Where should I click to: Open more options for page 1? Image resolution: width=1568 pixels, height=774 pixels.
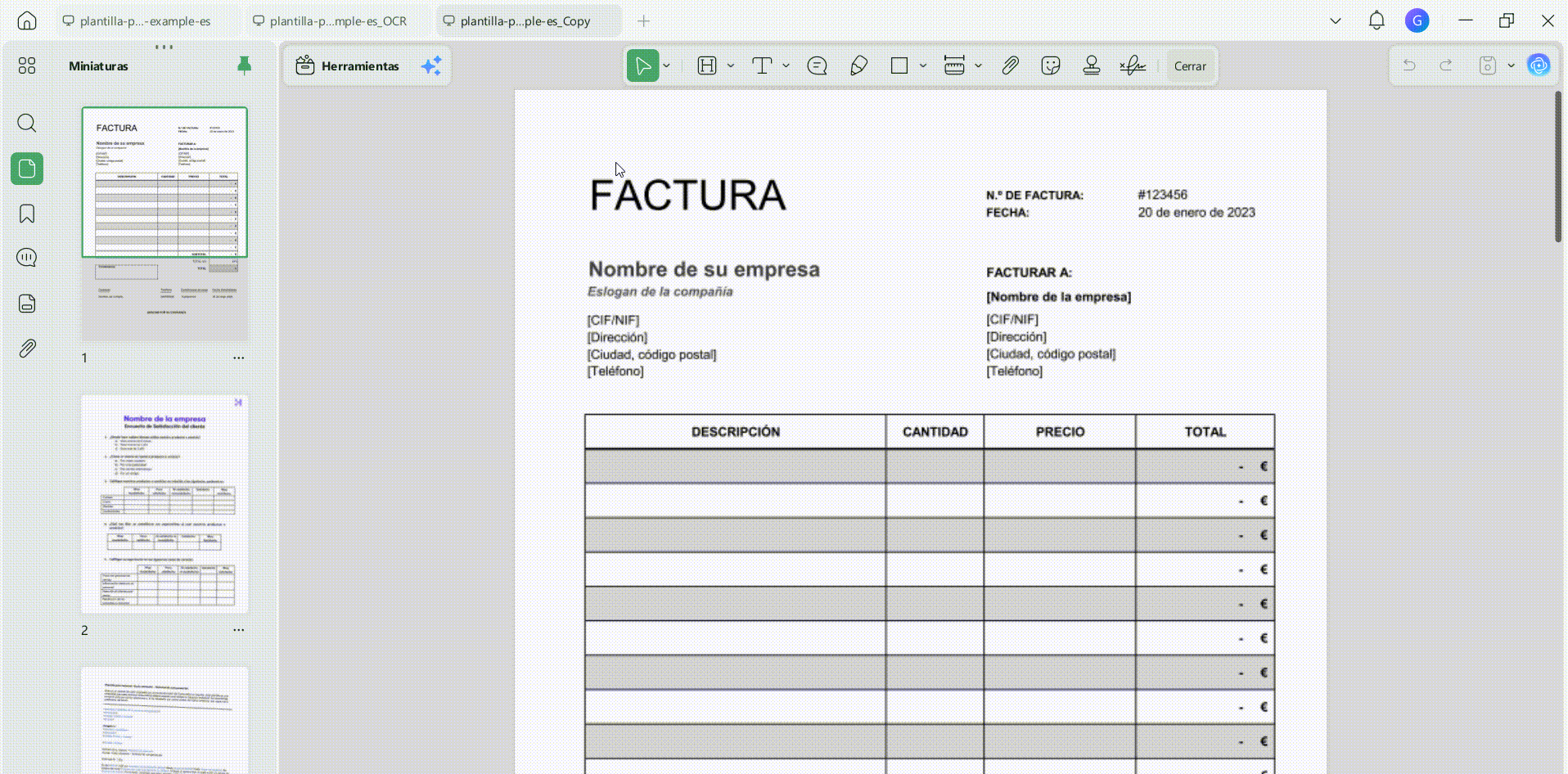238,358
